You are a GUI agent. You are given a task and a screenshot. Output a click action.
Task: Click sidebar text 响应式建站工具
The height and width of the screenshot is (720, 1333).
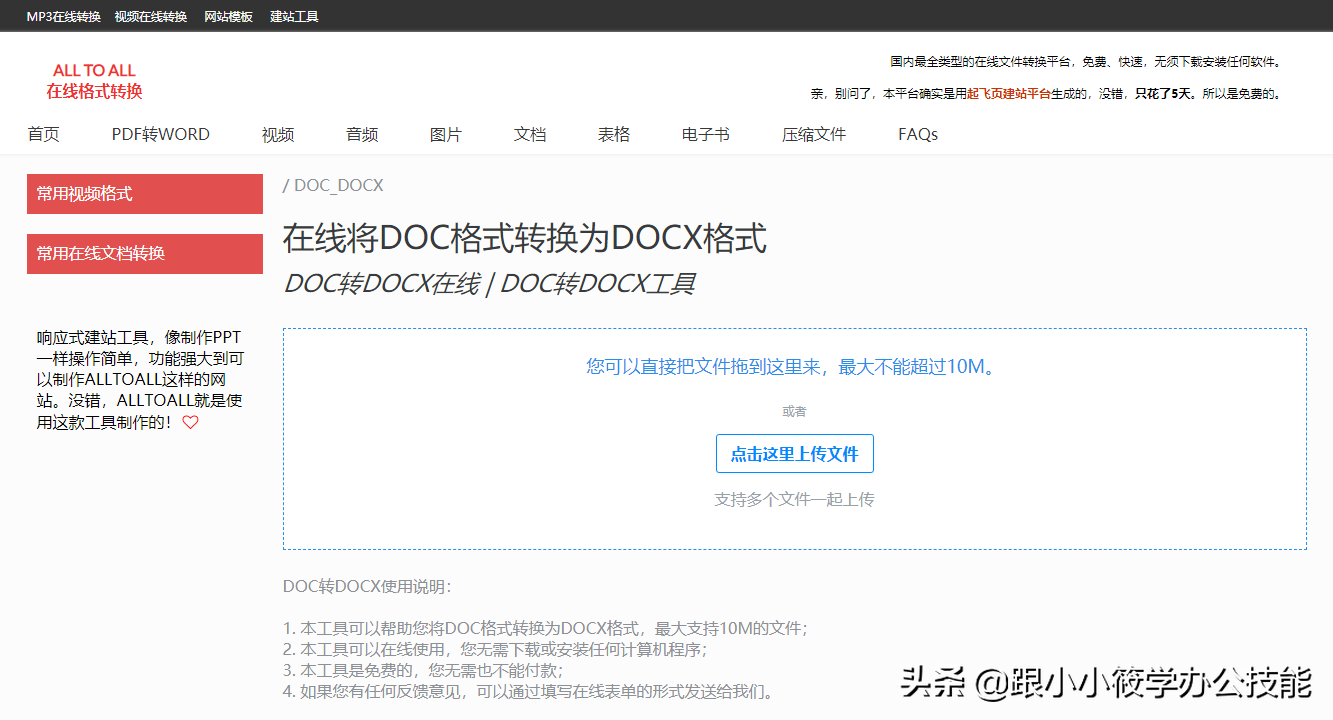92,337
